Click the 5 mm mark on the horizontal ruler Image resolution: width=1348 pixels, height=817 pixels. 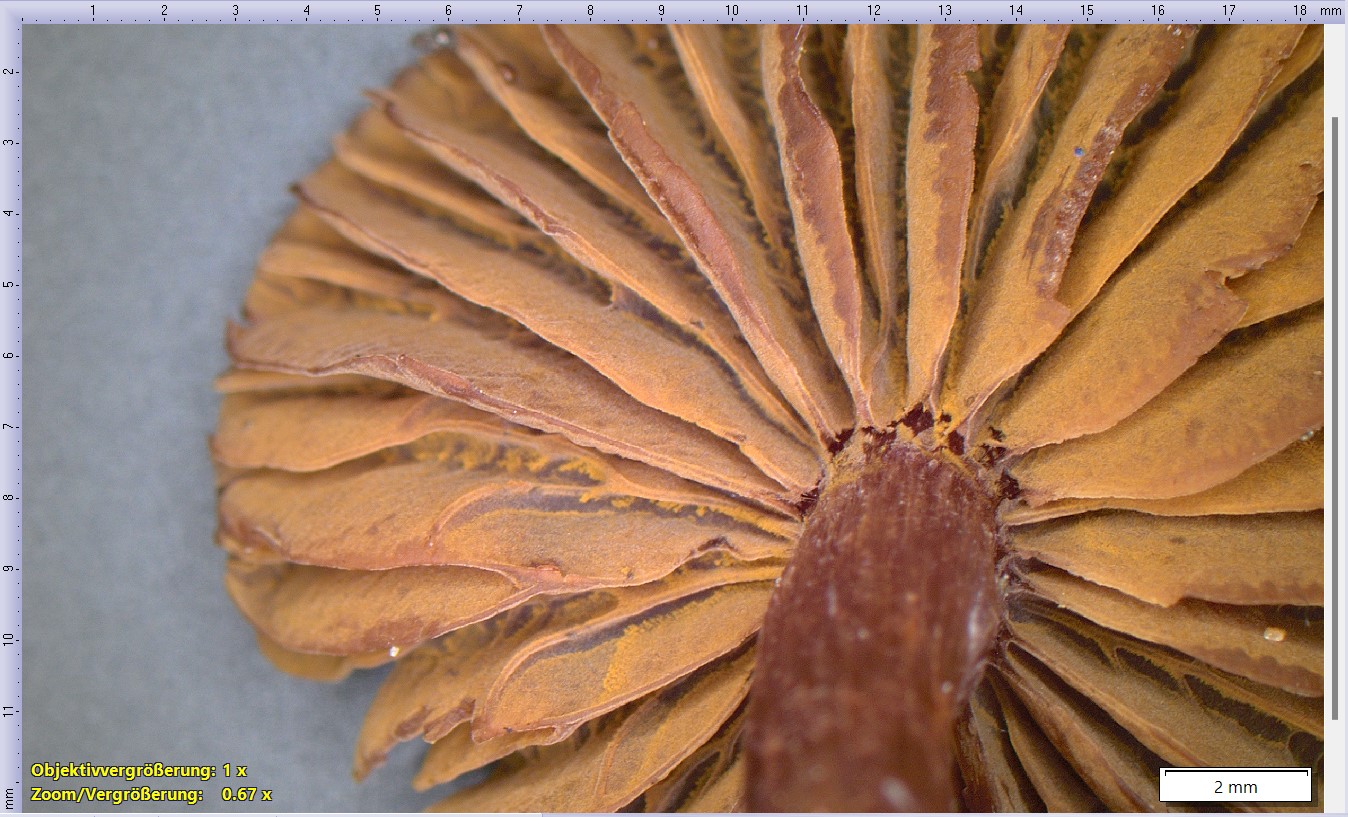point(377,11)
